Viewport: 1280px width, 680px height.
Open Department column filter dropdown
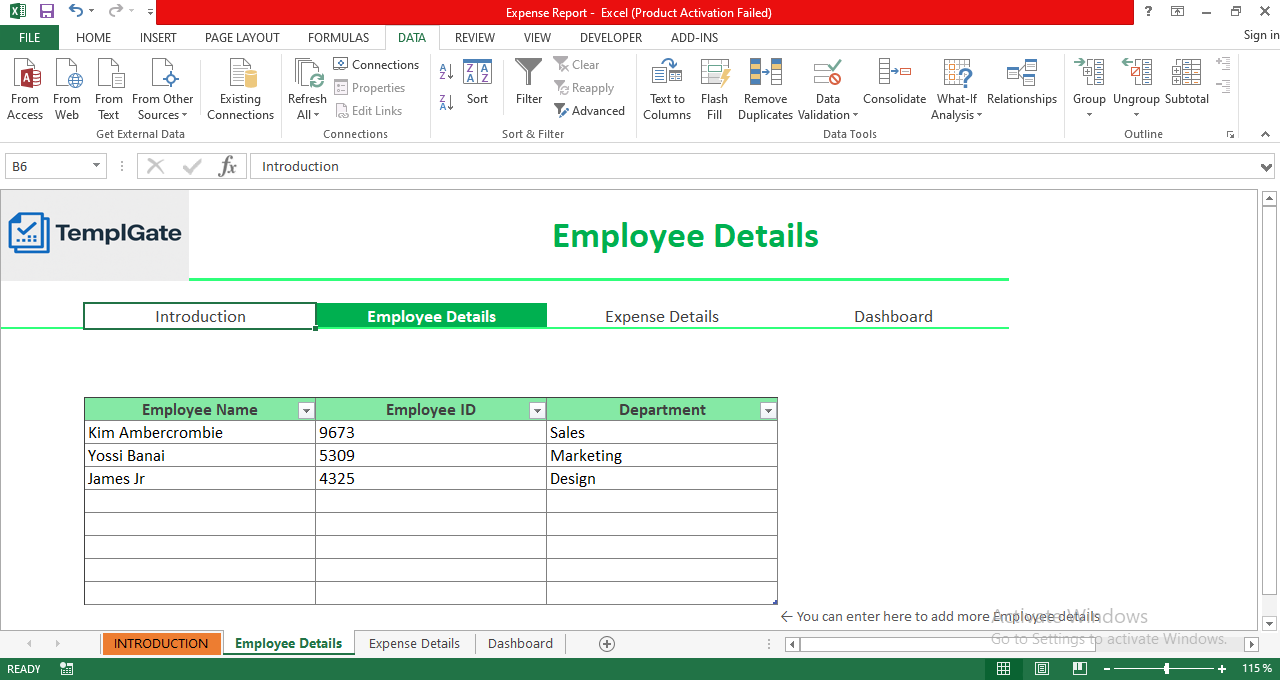coord(768,410)
